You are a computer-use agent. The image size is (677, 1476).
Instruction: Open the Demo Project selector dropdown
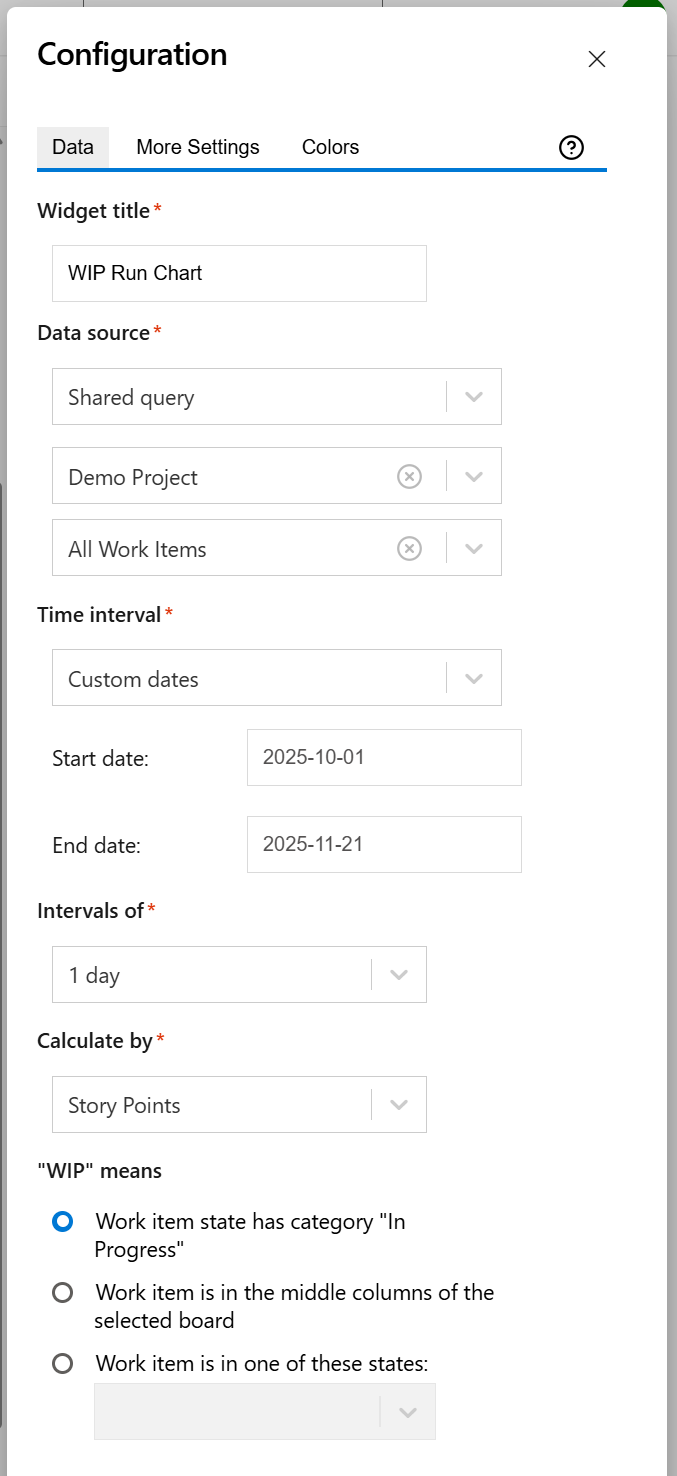(474, 476)
